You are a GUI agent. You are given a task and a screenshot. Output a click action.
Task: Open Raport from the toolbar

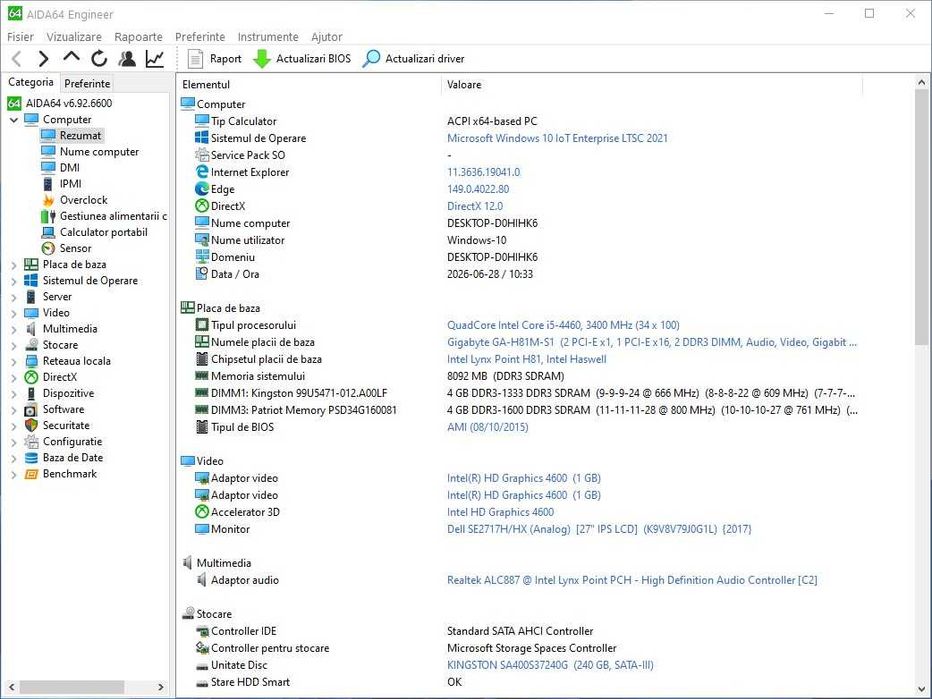pyautogui.click(x=215, y=59)
